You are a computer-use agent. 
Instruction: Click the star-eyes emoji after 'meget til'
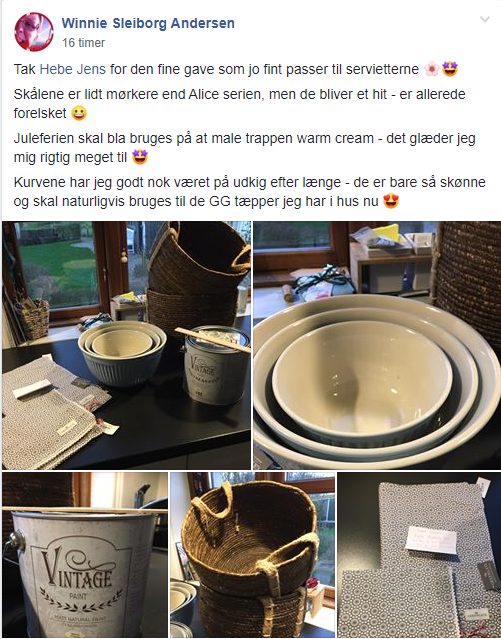click(x=140, y=157)
